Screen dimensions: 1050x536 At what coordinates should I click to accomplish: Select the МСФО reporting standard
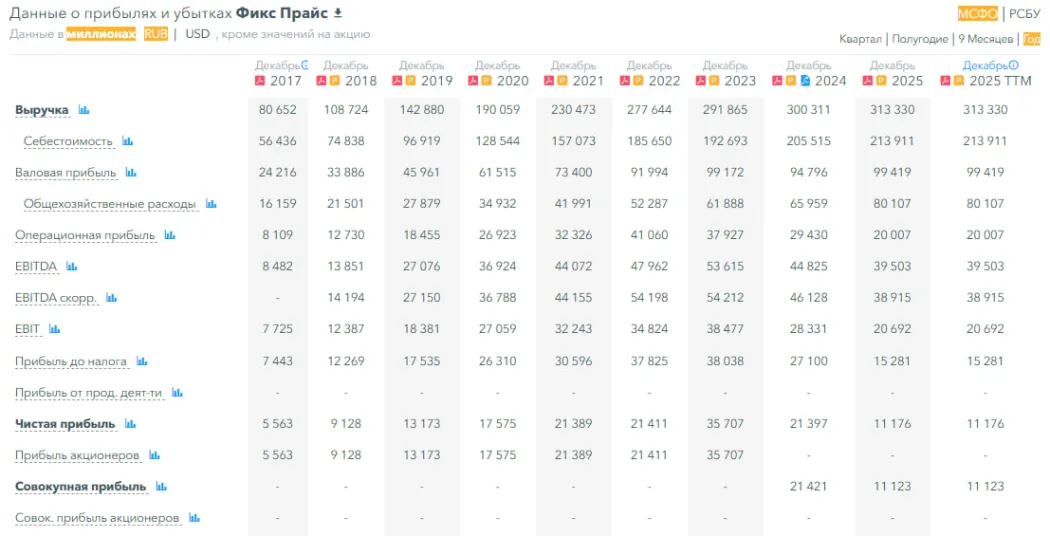pyautogui.click(x=977, y=13)
